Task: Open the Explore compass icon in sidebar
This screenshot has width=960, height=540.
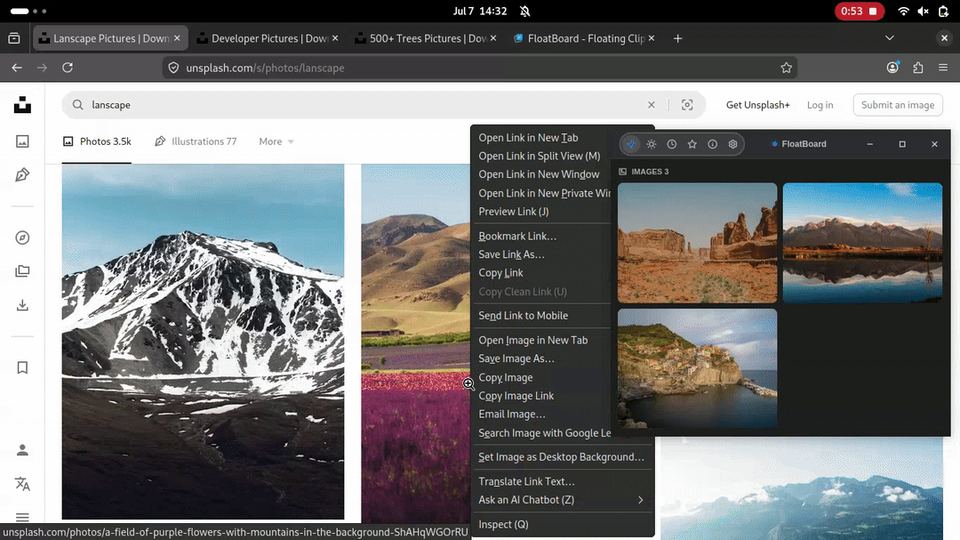Action: 23,238
